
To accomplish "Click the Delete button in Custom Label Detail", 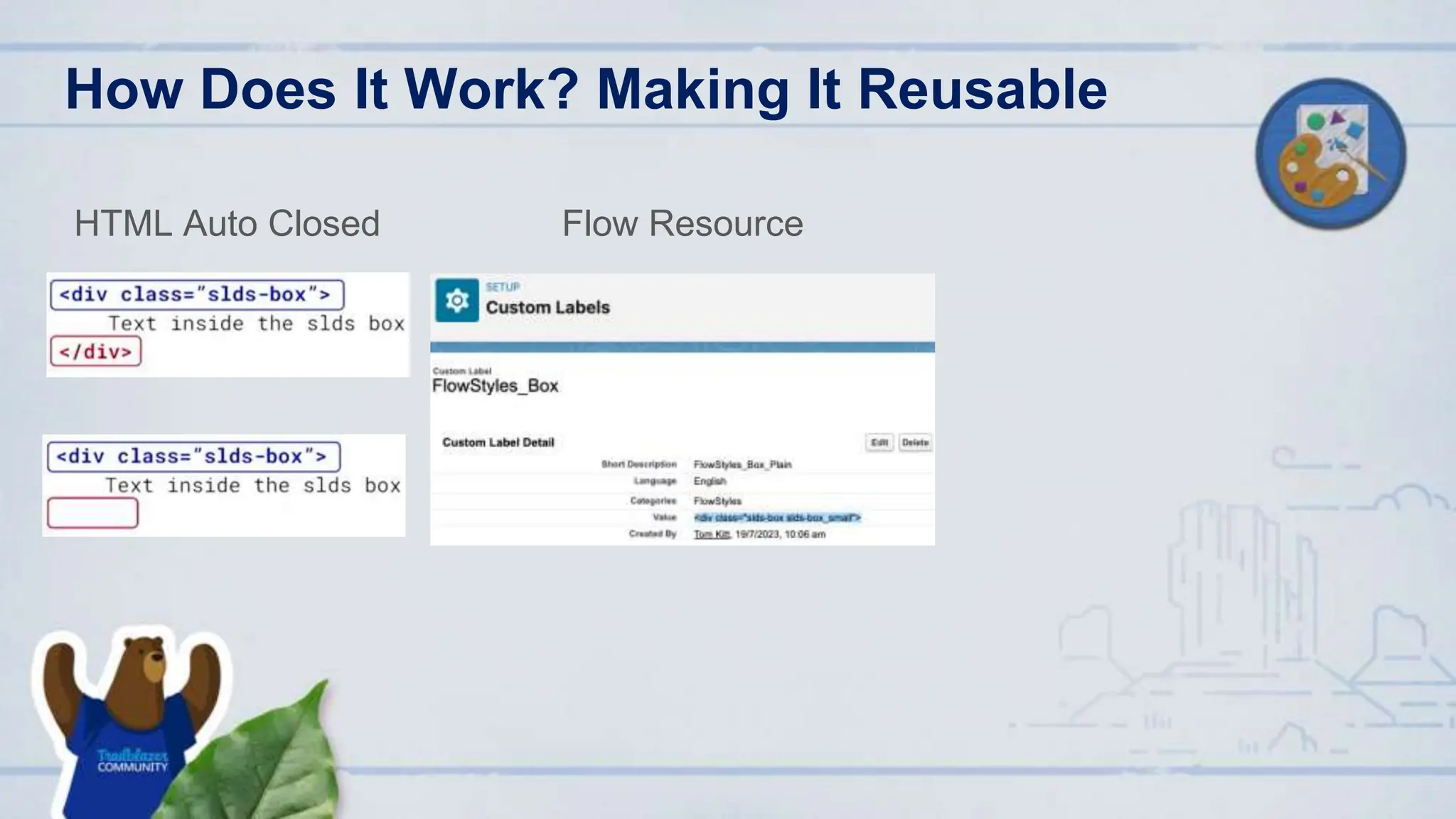I will (x=915, y=442).
